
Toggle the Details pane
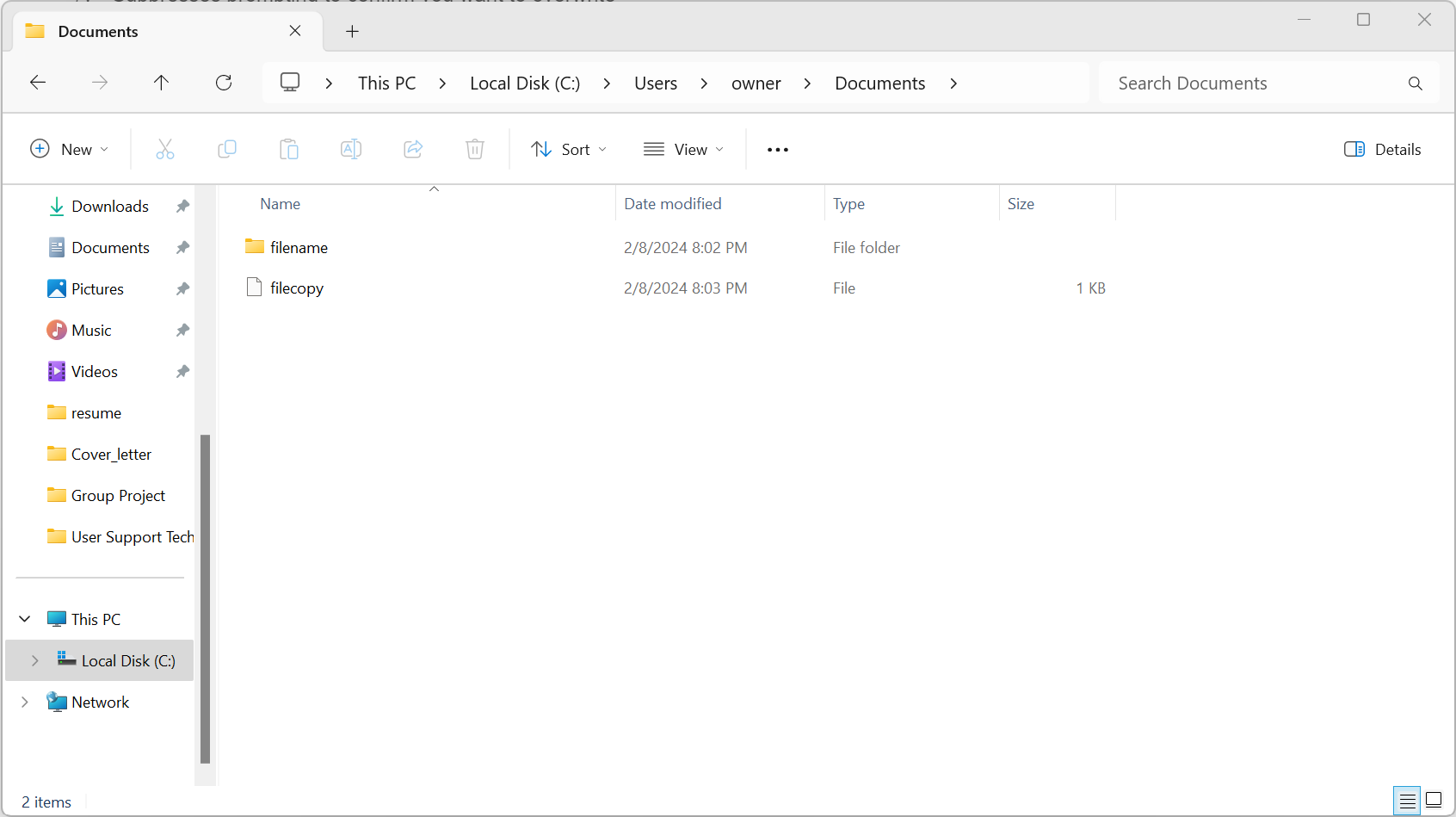(1382, 149)
